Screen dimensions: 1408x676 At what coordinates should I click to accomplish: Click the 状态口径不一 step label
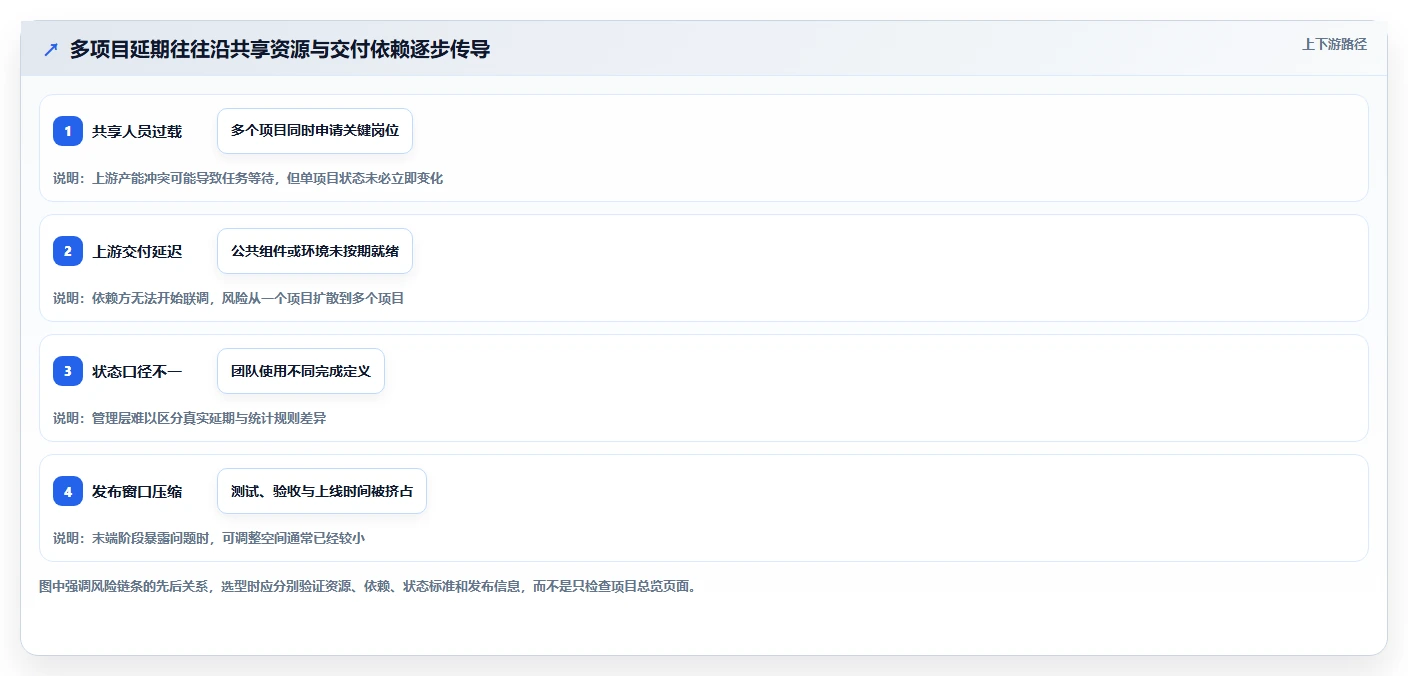pyautogui.click(x=137, y=371)
